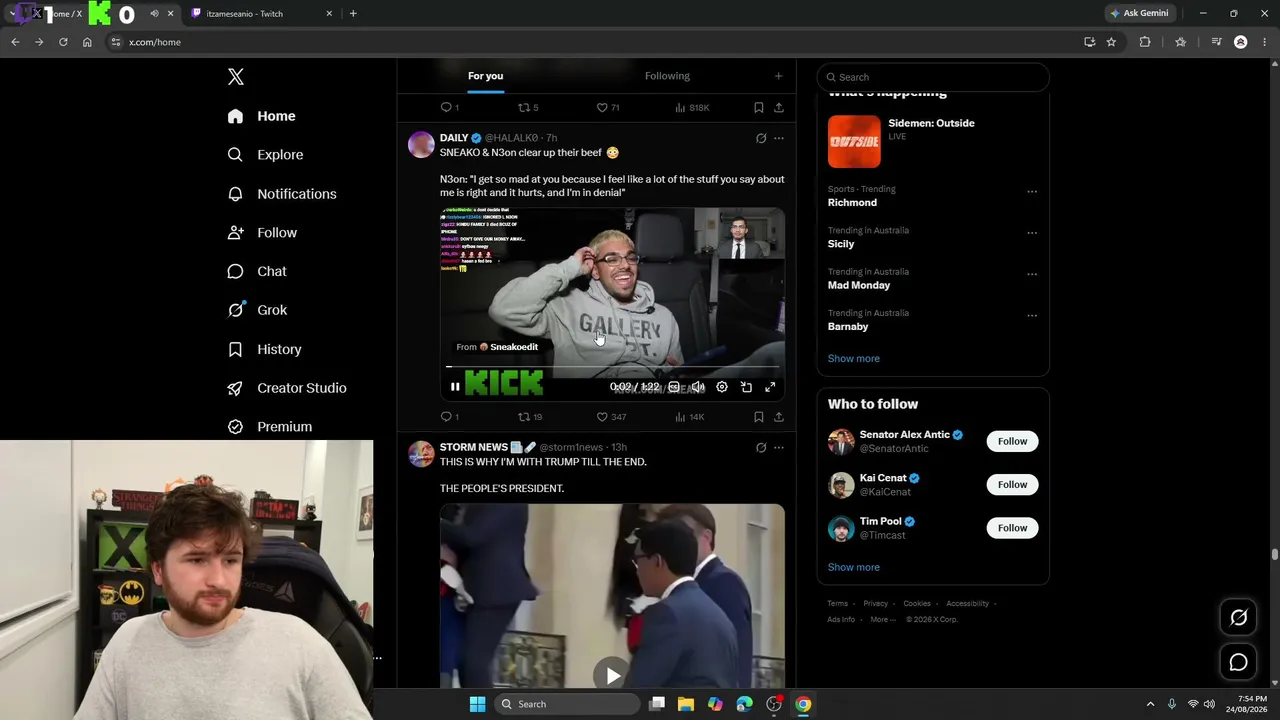This screenshot has width=1280, height=720.
Task: Open the Privacy footer link
Action: [x=875, y=604]
